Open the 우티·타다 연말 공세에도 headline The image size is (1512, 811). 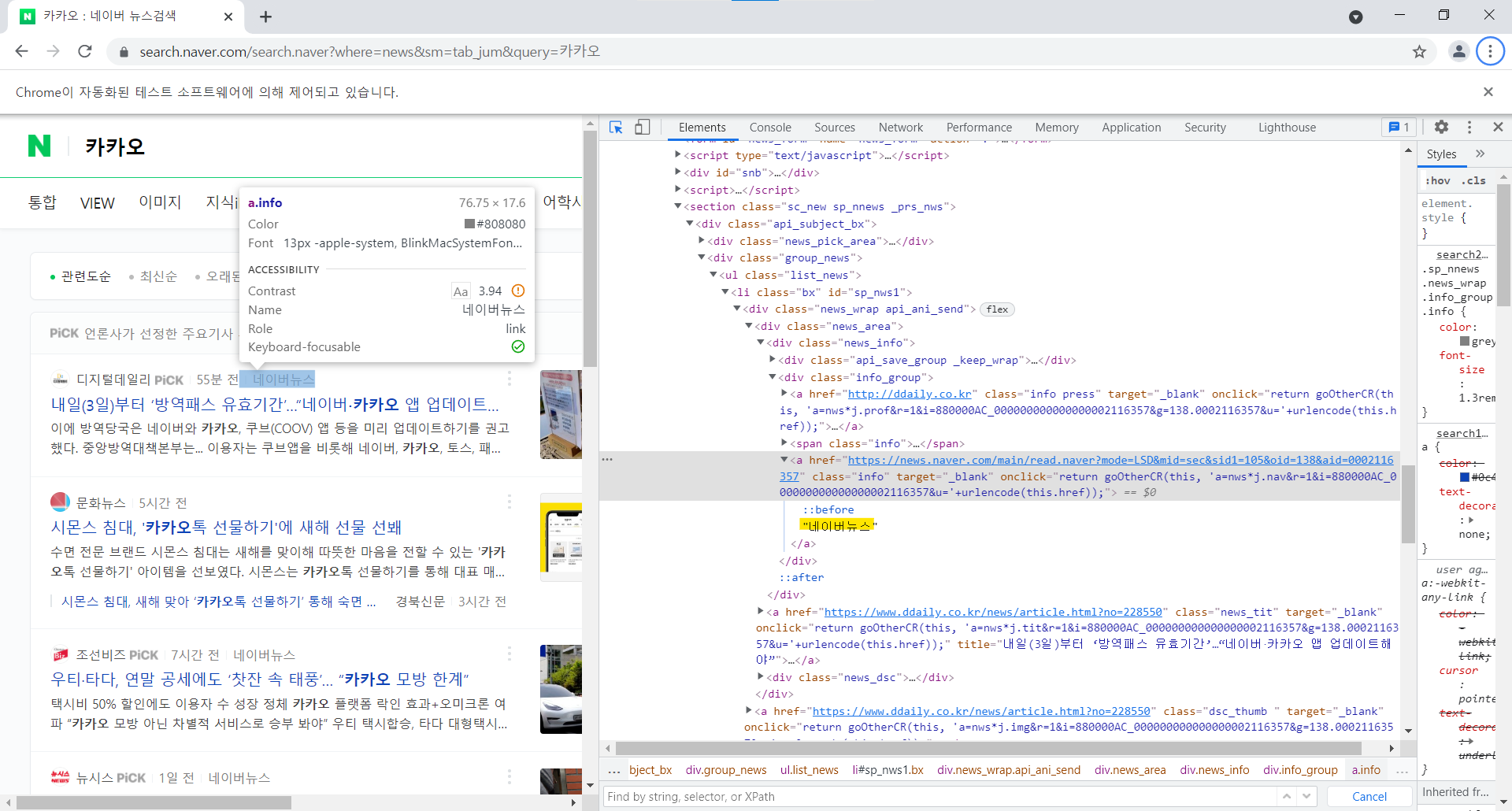[x=260, y=679]
